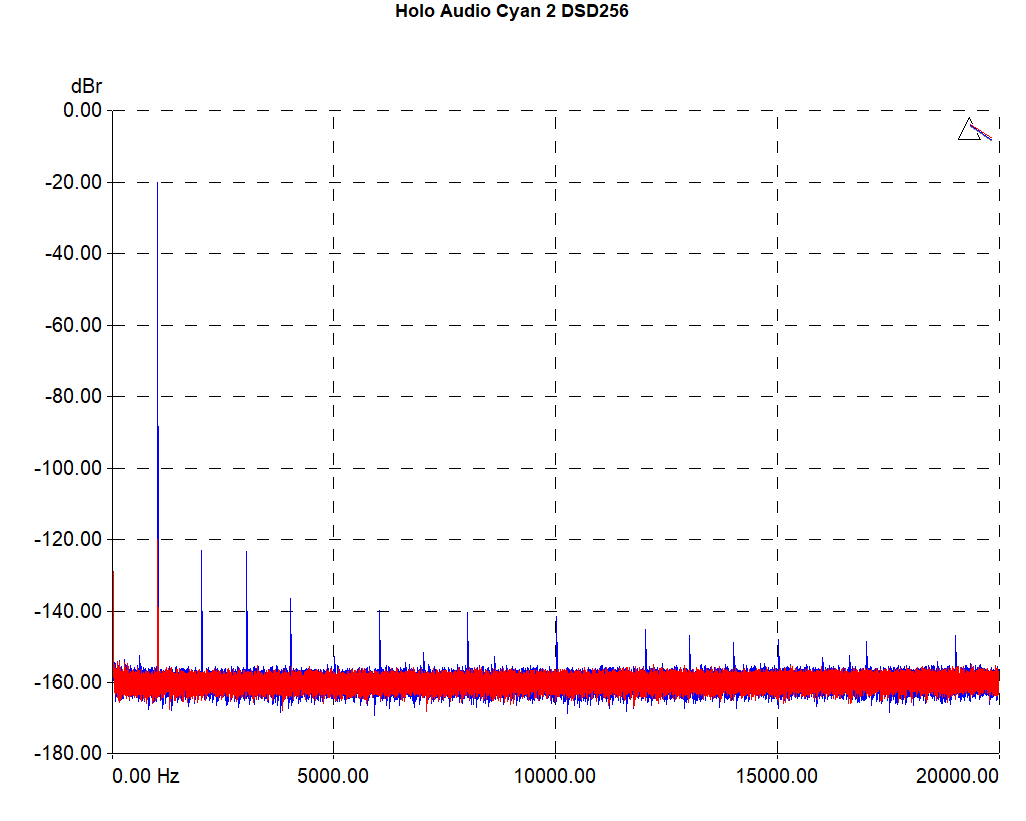Click the -100.00 y-axis label

pyautogui.click(x=69, y=468)
